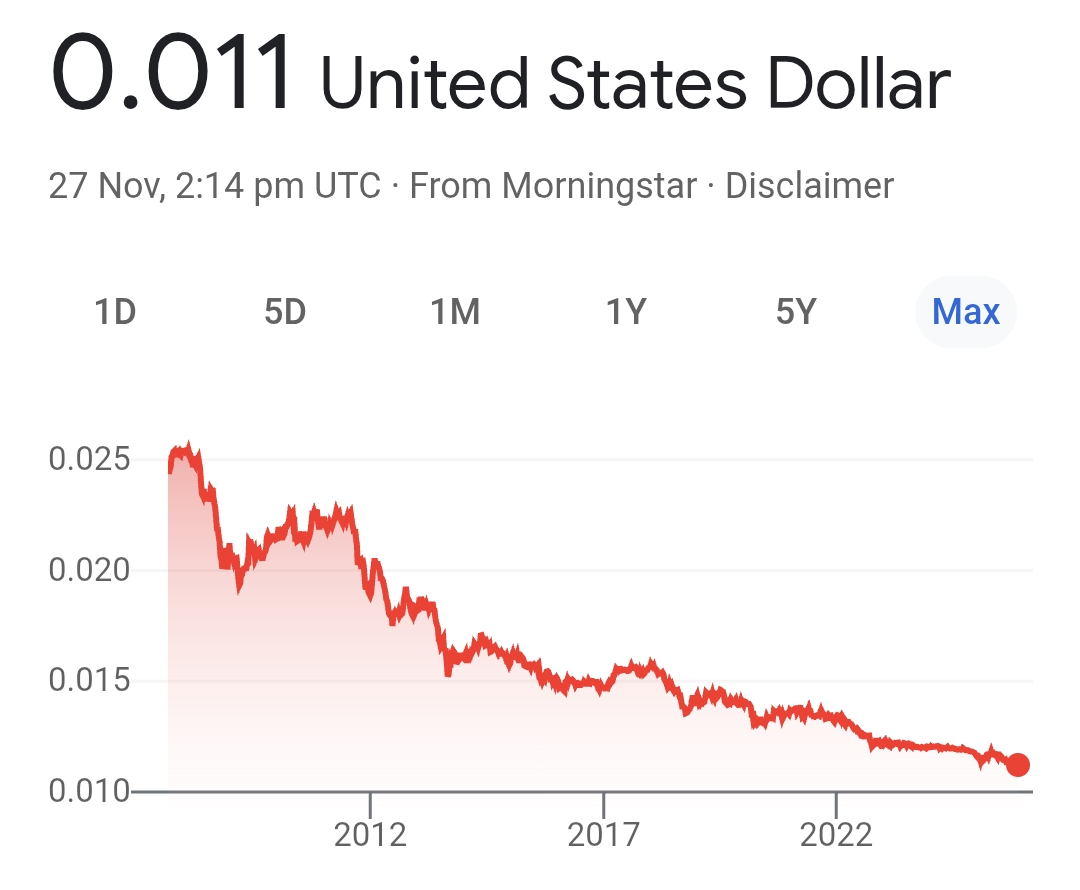This screenshot has width=1080, height=890.
Task: Click the 0.010 y-axis label
Action: (x=89, y=792)
